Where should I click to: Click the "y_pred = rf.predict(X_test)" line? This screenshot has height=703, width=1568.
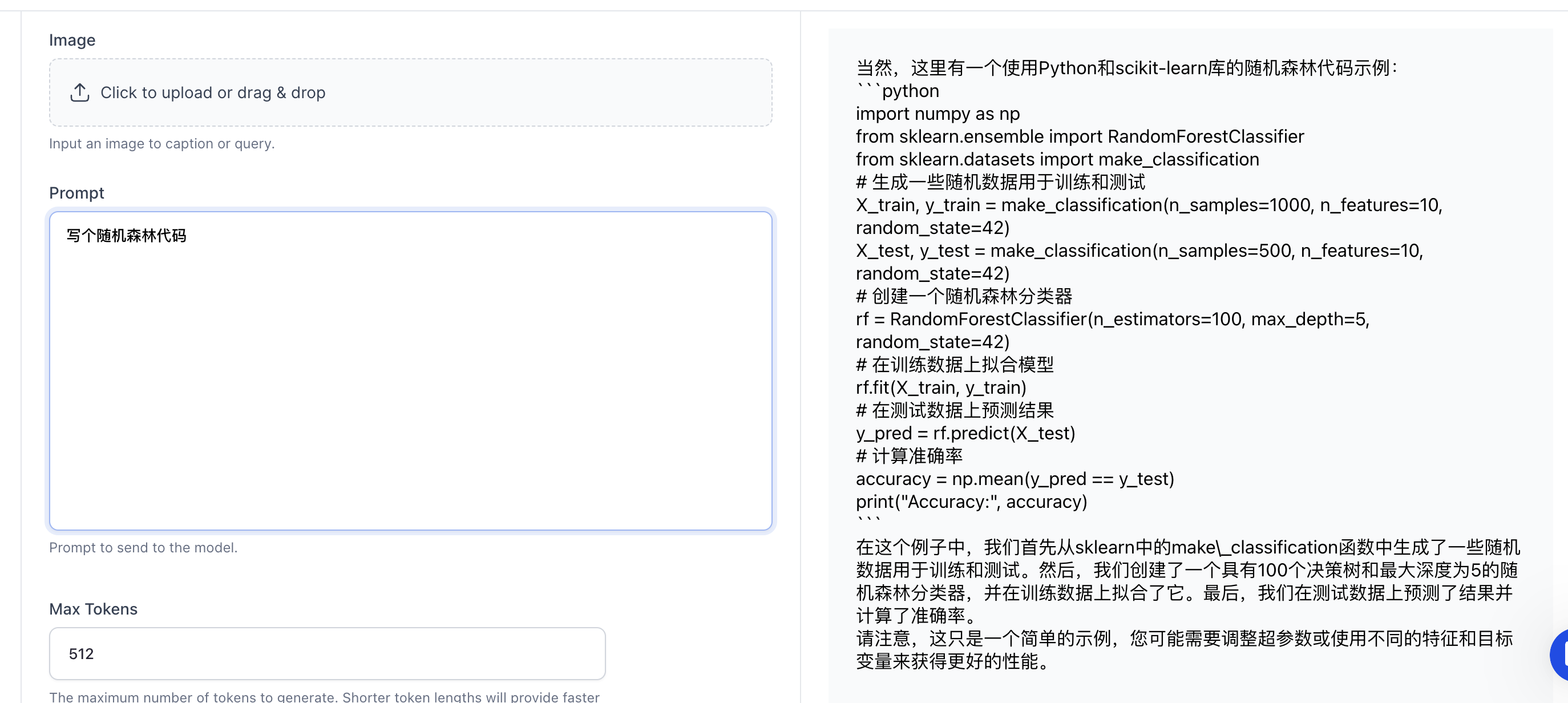click(965, 433)
